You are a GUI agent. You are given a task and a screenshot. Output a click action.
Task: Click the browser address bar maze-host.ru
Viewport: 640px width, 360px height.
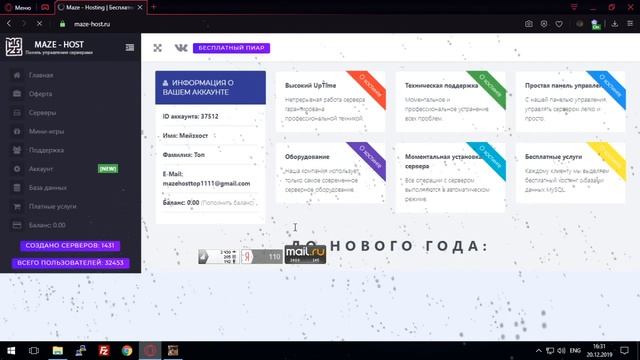pos(92,24)
